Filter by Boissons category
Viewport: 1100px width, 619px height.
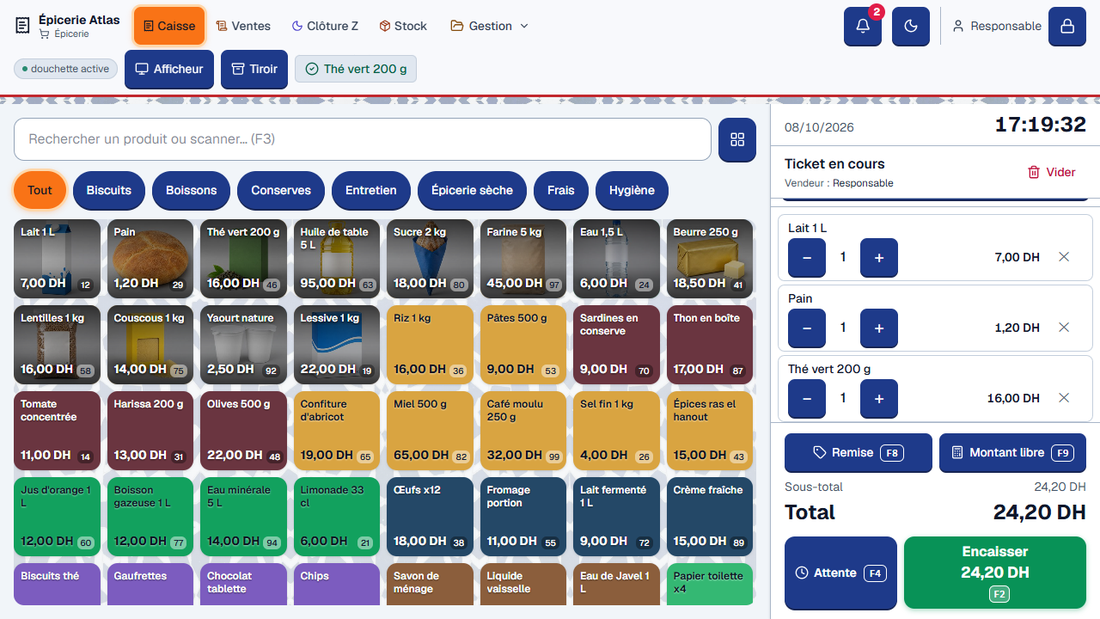[191, 190]
